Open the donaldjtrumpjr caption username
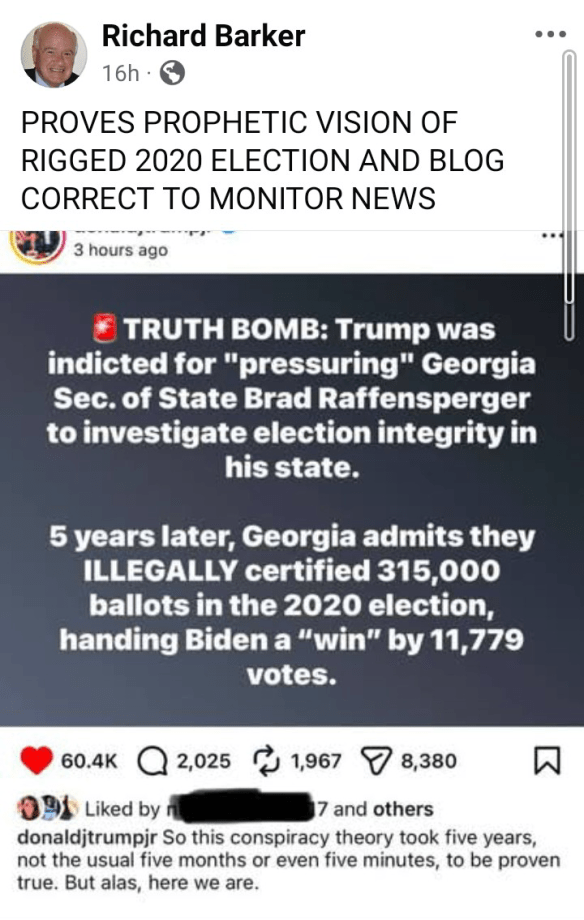The width and height of the screenshot is (584, 920). [87, 838]
